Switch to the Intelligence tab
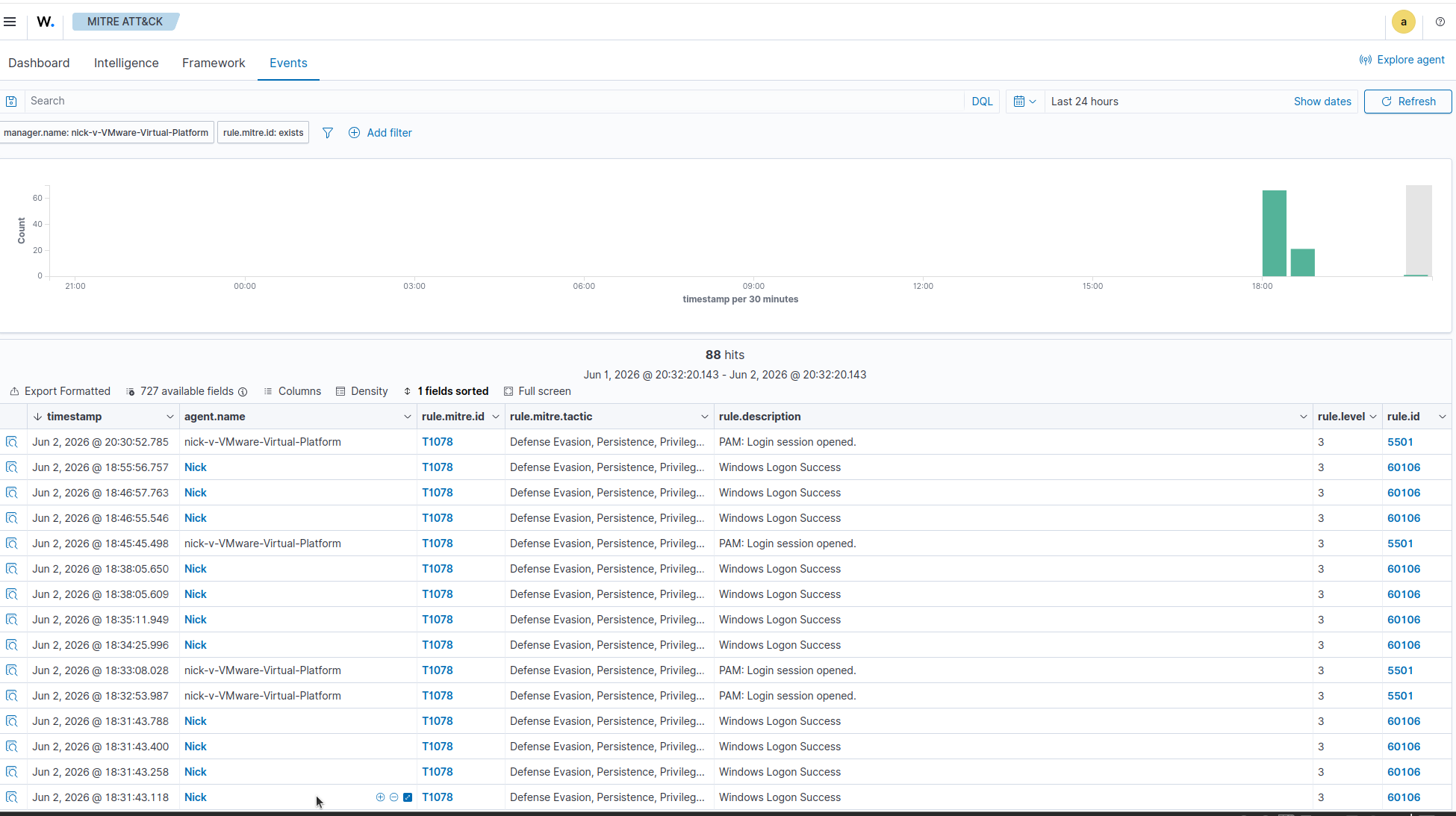 point(126,63)
